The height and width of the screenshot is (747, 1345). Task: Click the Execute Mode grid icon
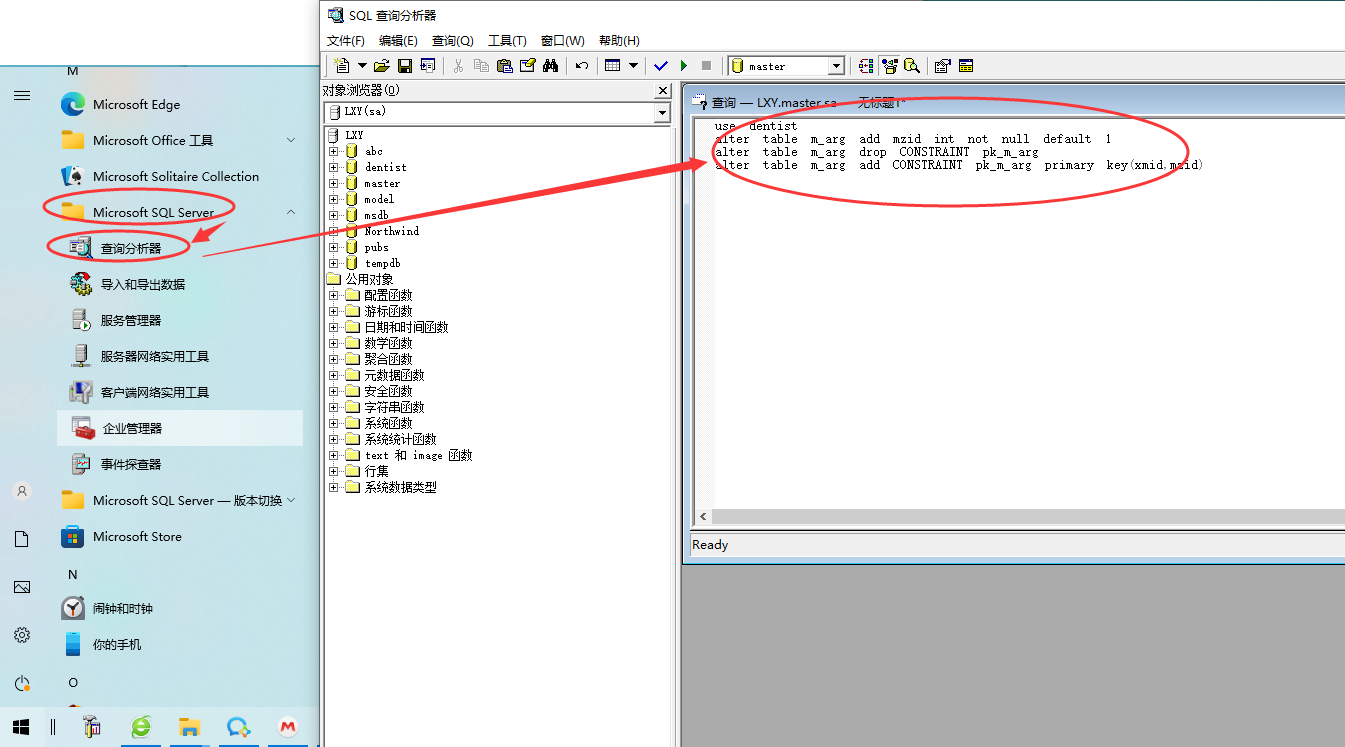coord(613,66)
